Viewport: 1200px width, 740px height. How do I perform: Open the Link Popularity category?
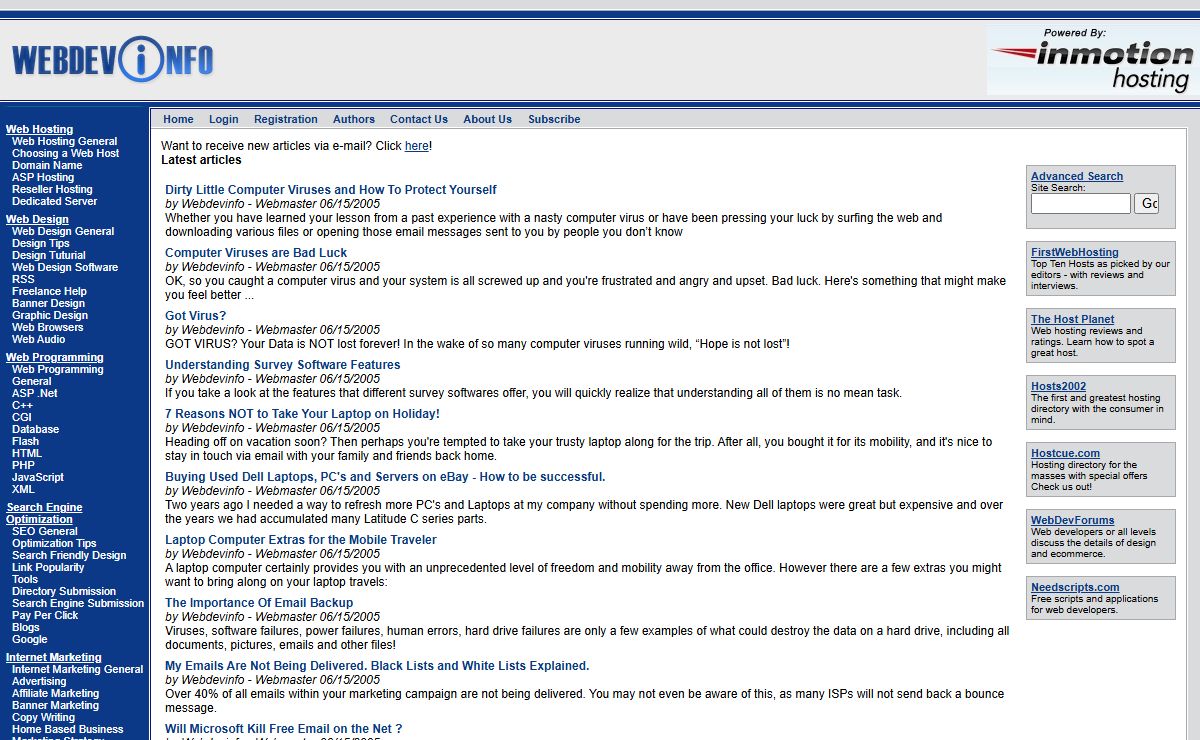(49, 568)
